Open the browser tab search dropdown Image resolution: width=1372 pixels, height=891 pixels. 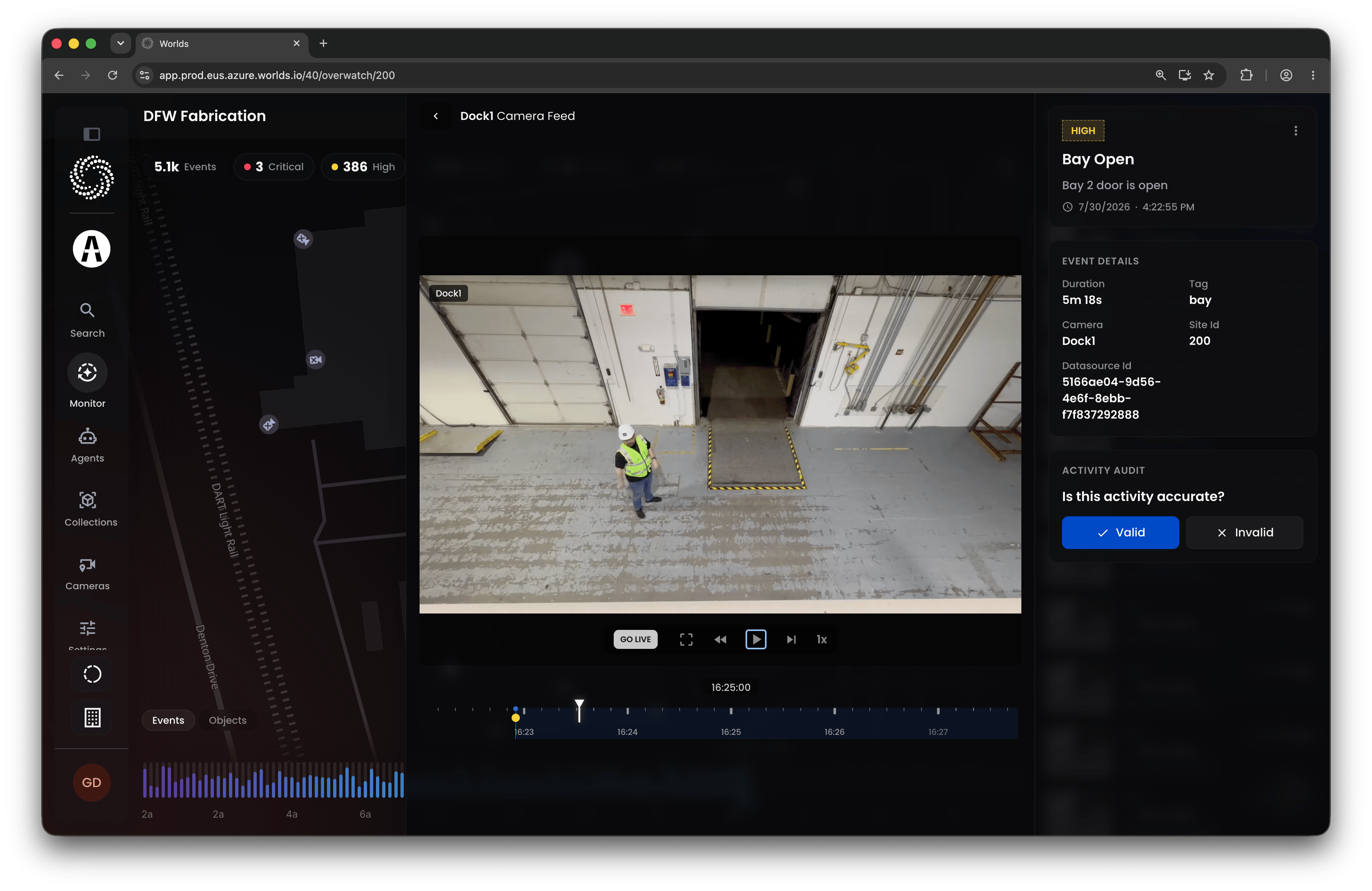(120, 43)
